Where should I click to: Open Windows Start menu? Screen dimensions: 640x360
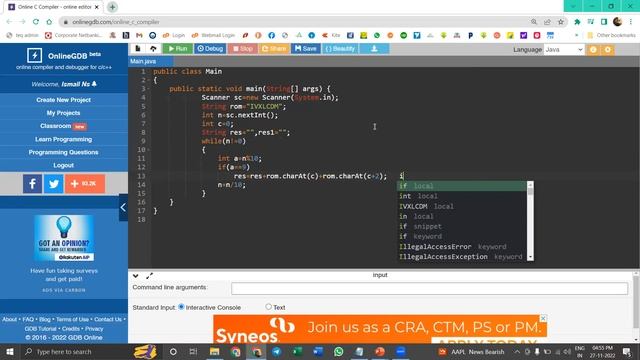[x=9, y=351]
